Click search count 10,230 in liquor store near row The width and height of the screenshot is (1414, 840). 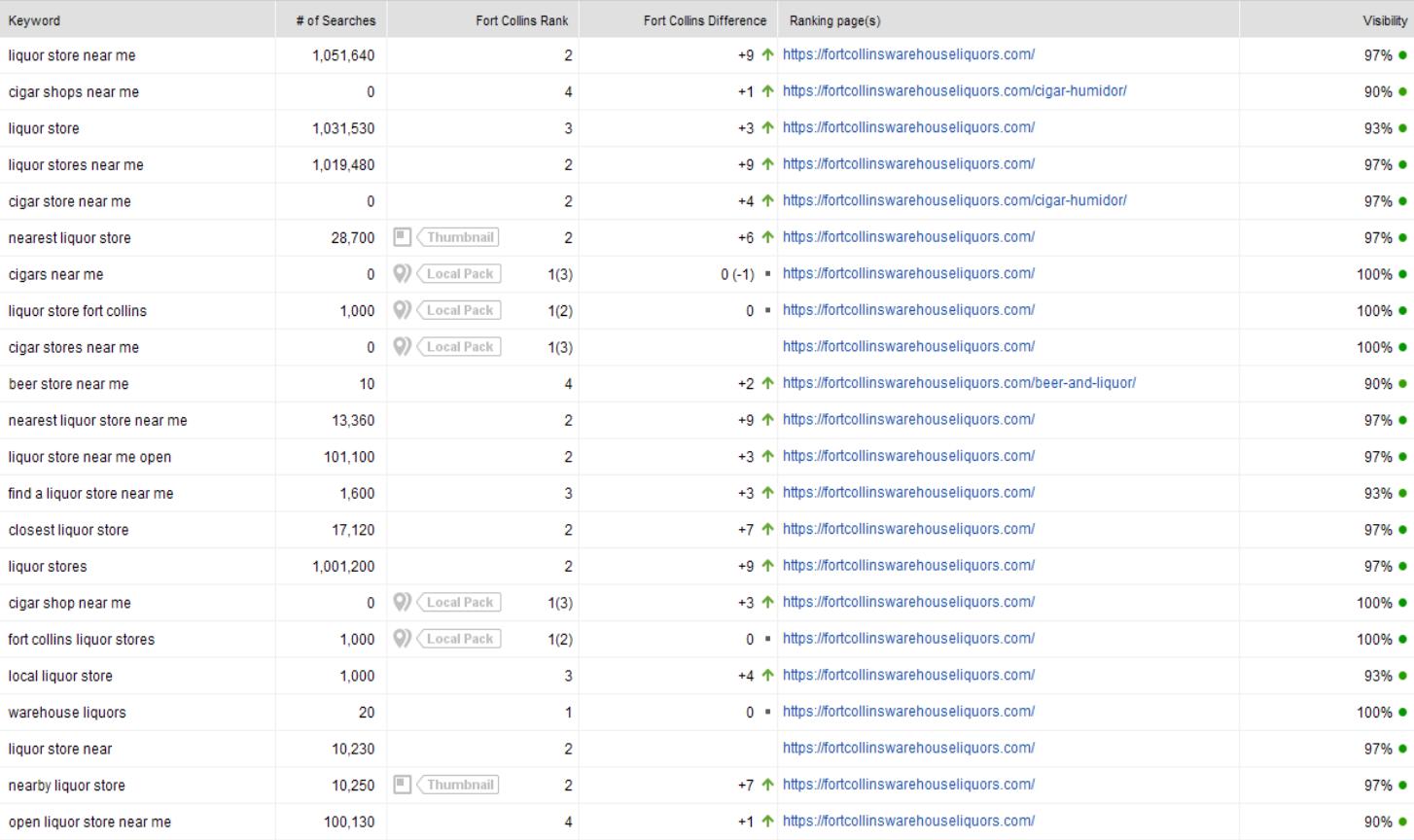pyautogui.click(x=353, y=749)
